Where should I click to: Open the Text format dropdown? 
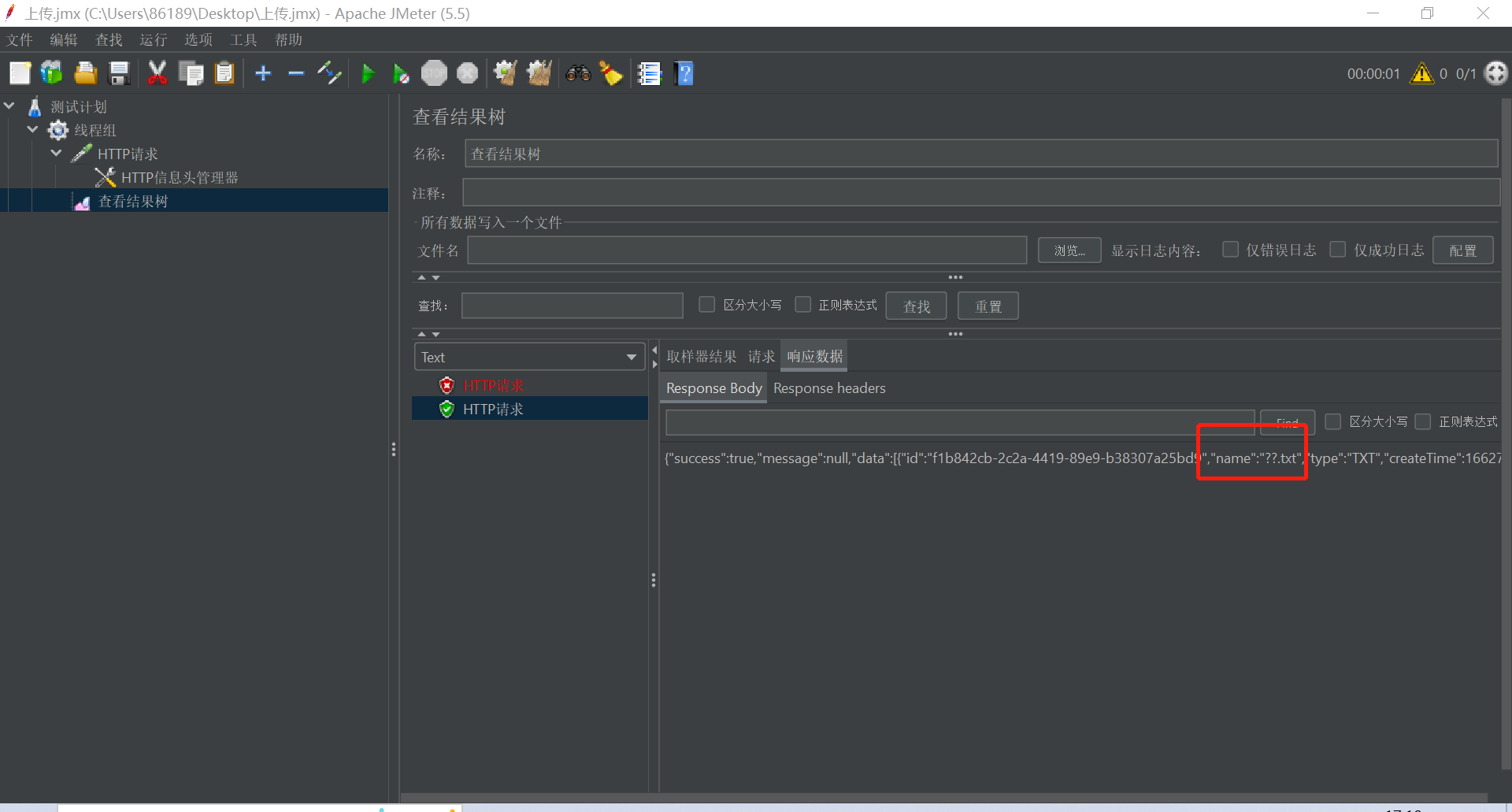632,356
